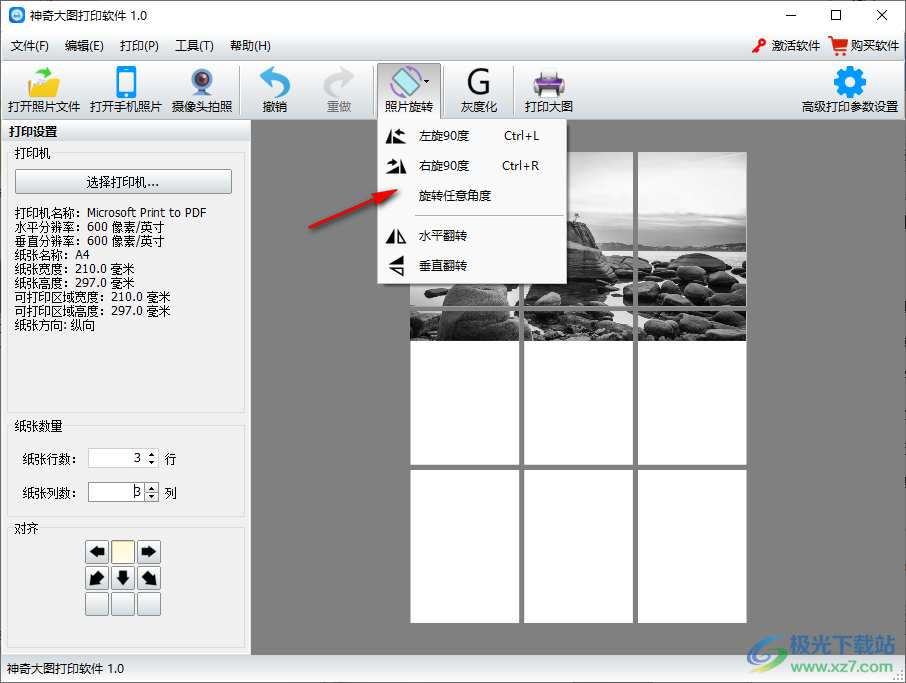The height and width of the screenshot is (683, 906).
Task: Select 水平翻转 in the dropdown menu
Action: 442,236
